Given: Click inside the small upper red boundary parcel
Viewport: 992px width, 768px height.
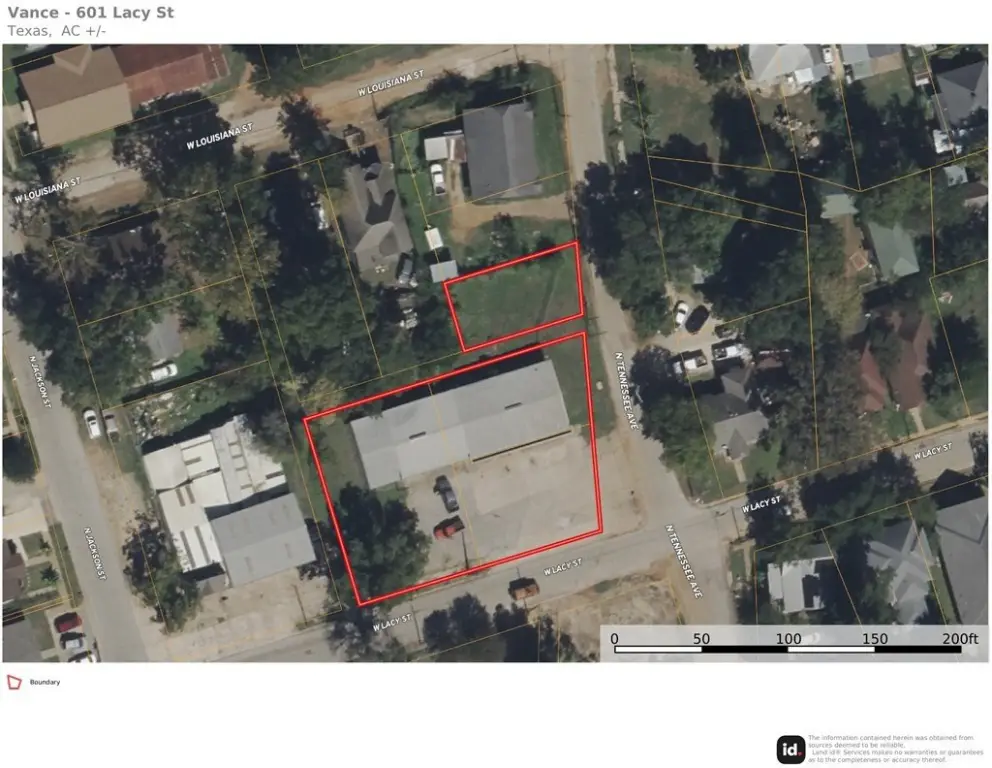Looking at the screenshot, I should (x=516, y=297).
